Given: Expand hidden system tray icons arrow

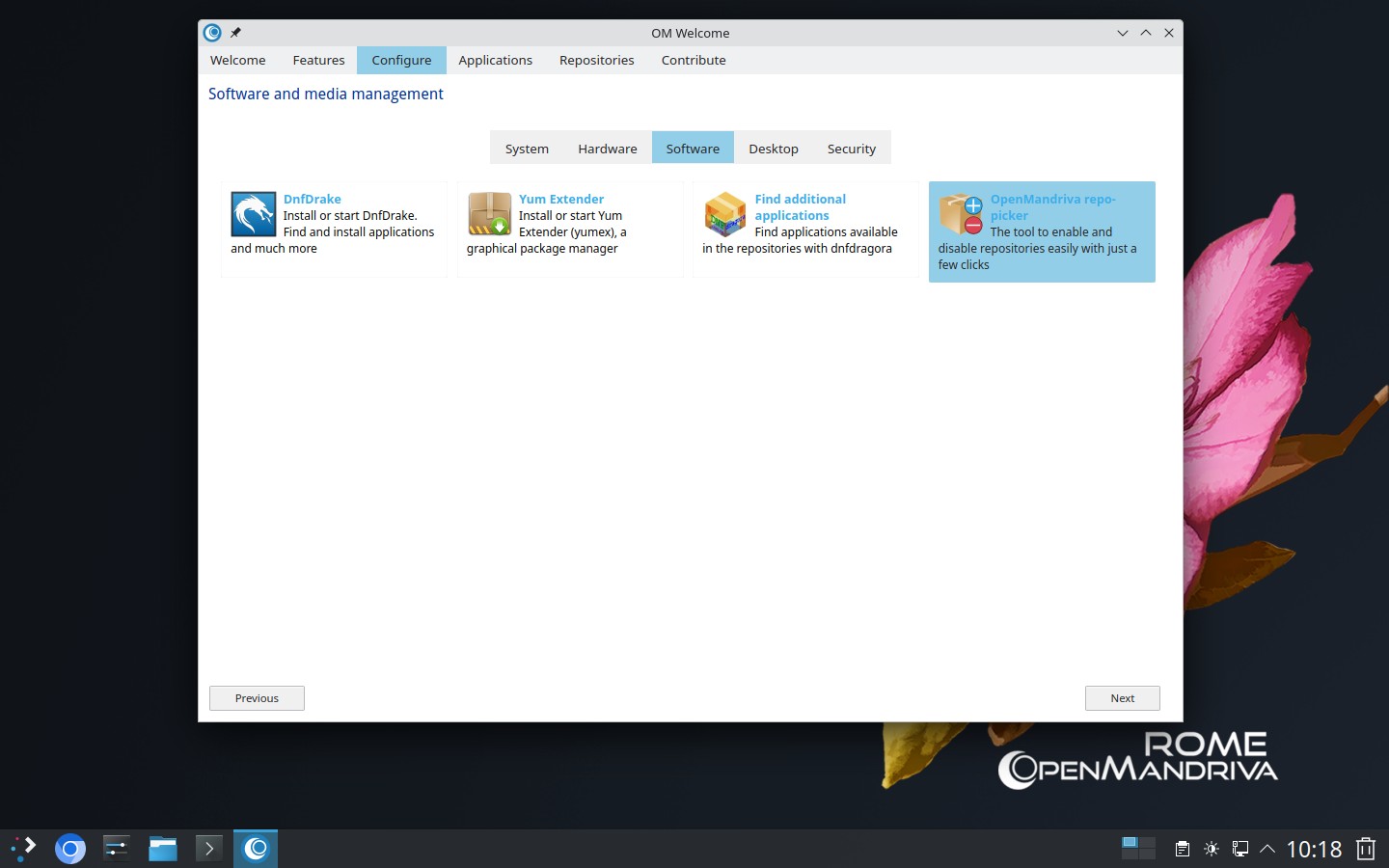Looking at the screenshot, I should coord(1267,849).
